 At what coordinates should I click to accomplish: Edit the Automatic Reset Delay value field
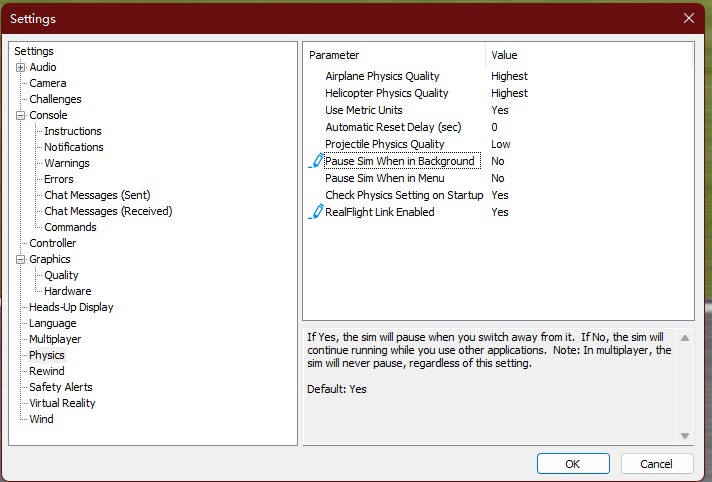[494, 127]
